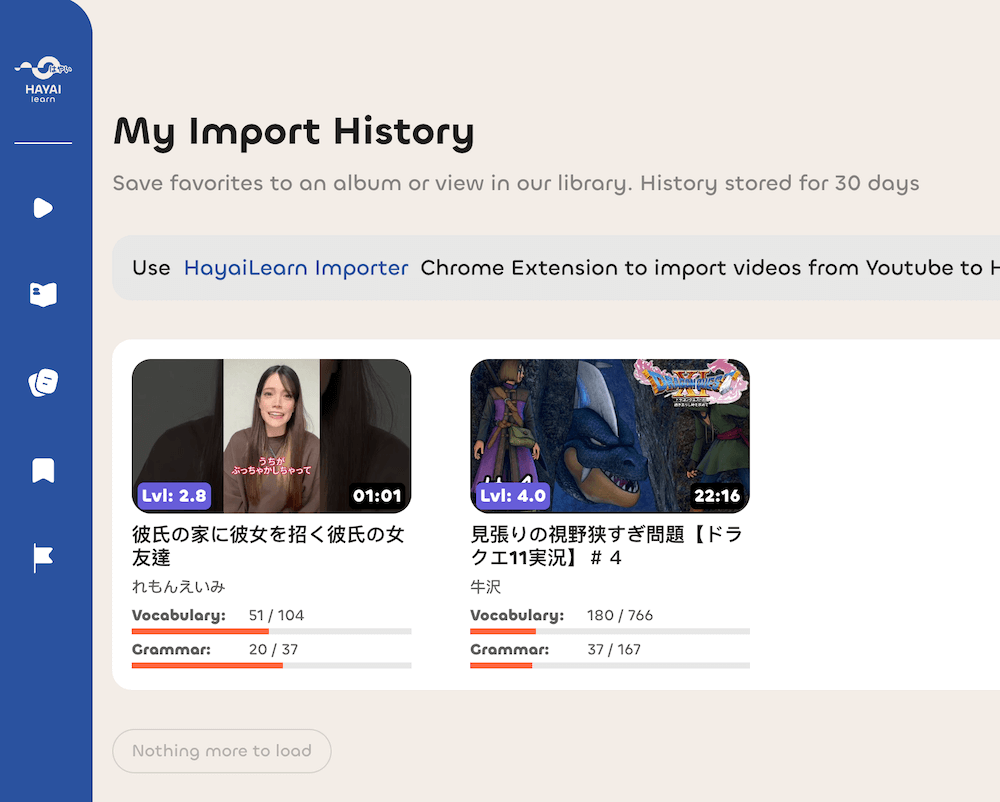Screen dimensions: 1000x802
Task: Click the Vocabulary progress bar showing 51/104
Action: pyautogui.click(x=270, y=630)
